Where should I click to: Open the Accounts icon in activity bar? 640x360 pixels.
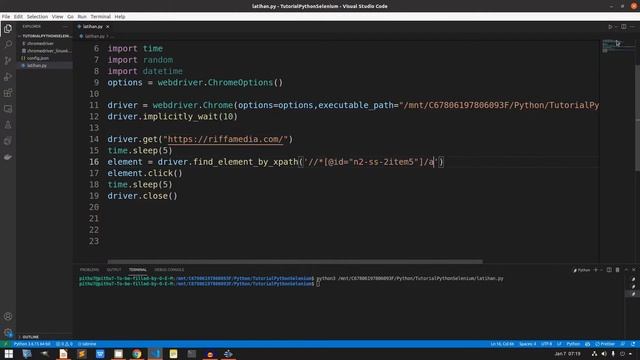tap(8, 316)
